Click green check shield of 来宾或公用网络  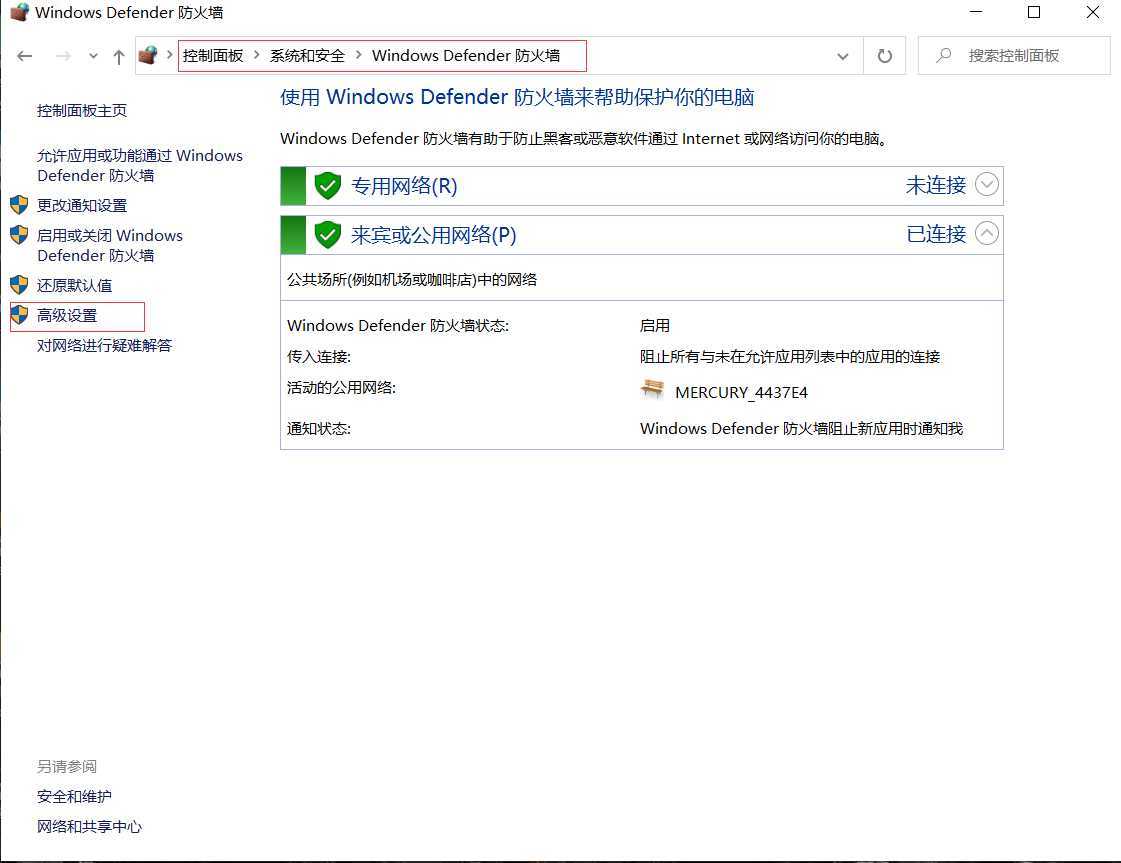(x=327, y=235)
